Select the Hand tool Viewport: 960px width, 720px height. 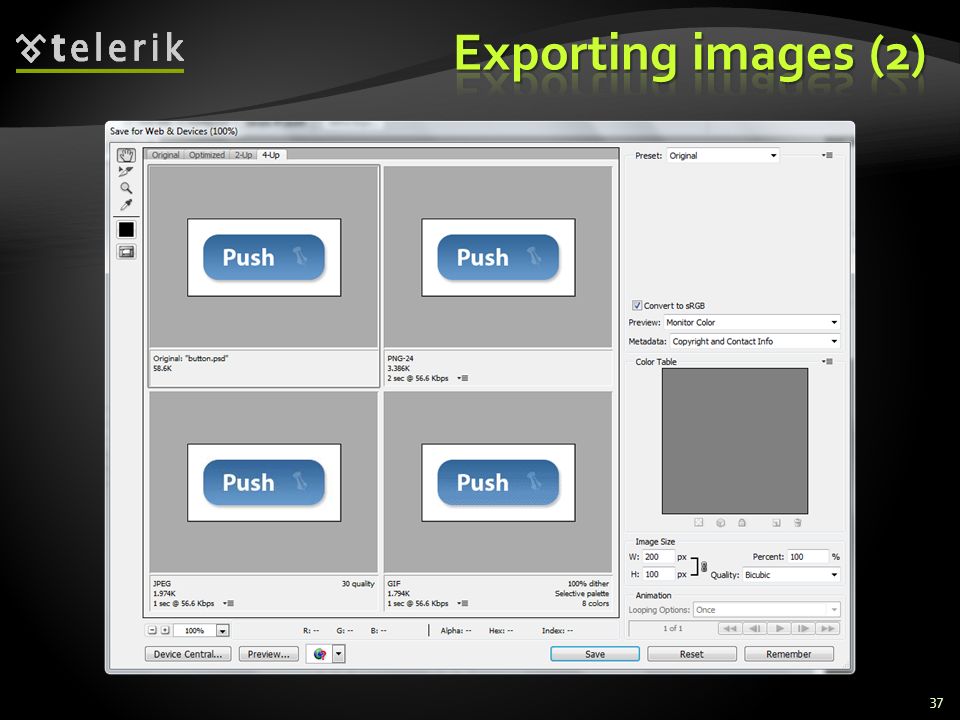tap(126, 155)
